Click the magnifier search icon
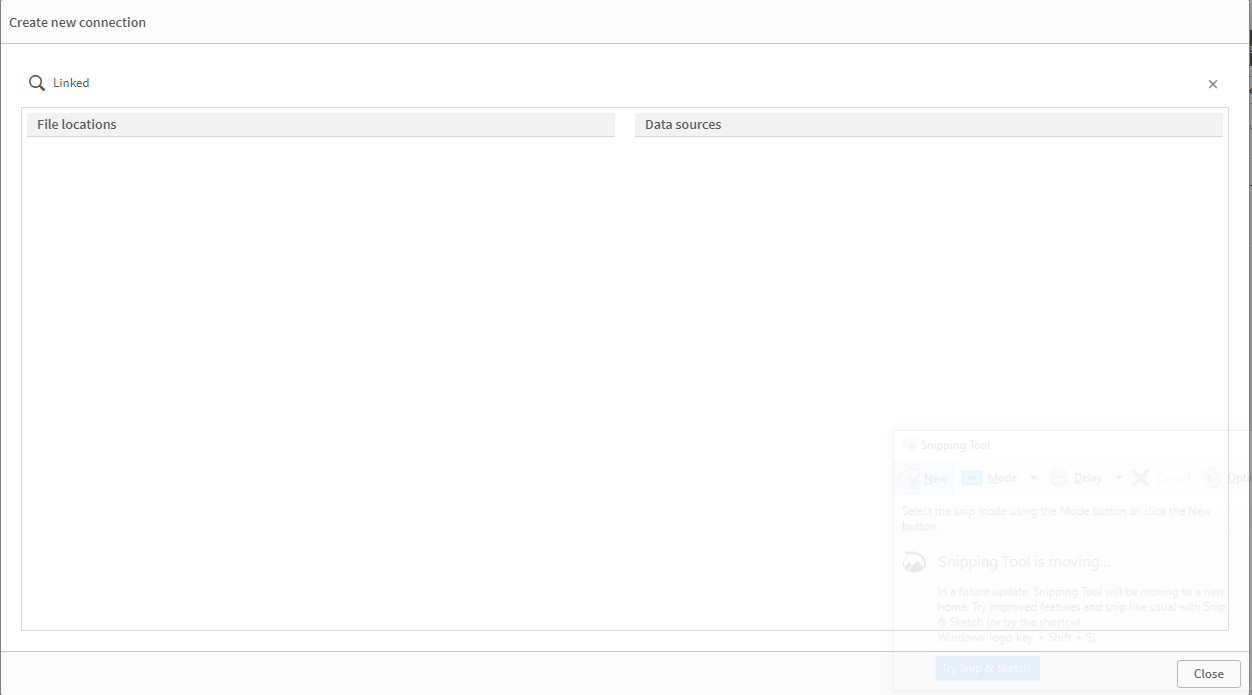The image size is (1252, 695). [x=37, y=83]
